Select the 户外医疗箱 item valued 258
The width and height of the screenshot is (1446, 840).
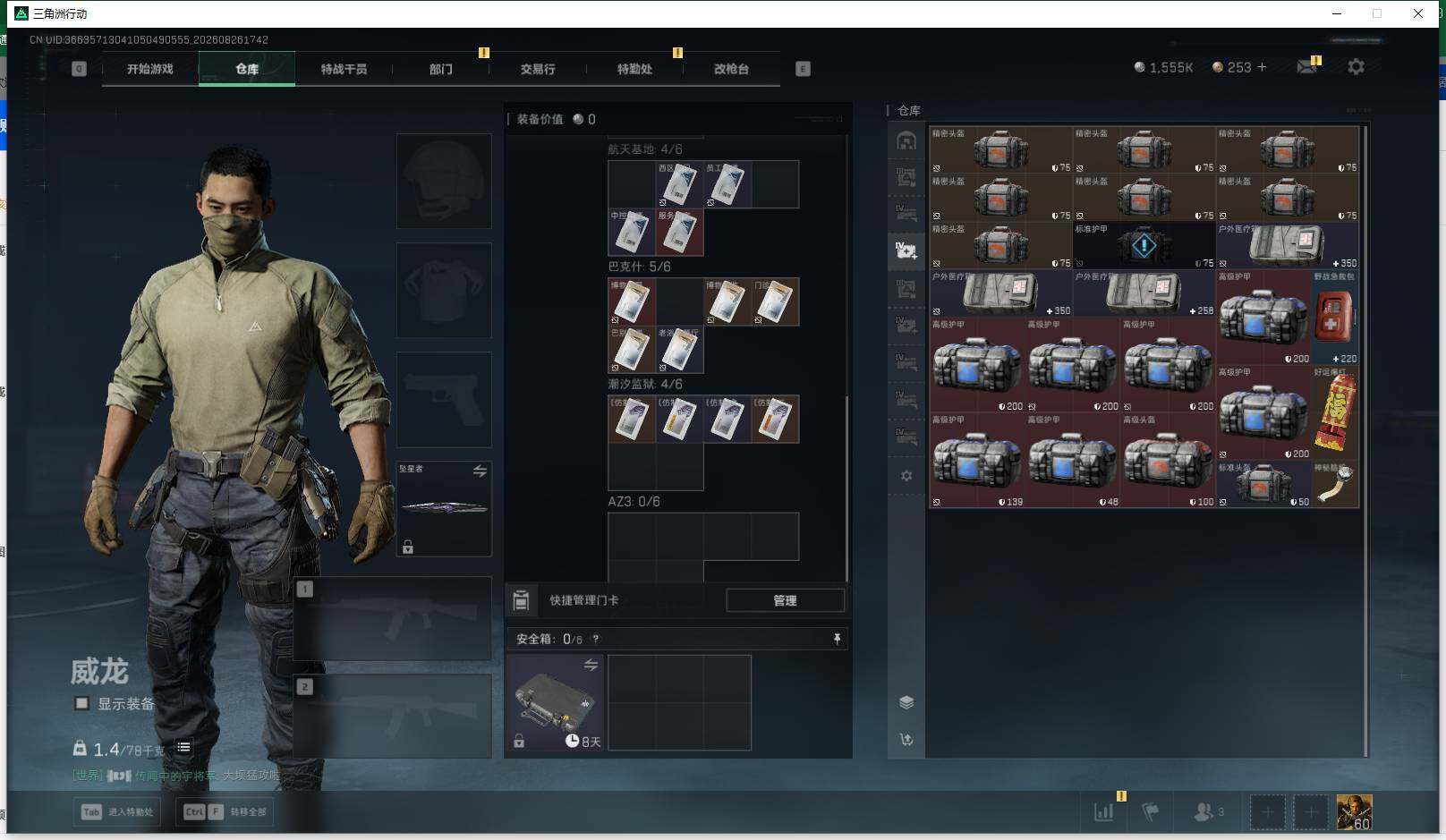[1144, 293]
